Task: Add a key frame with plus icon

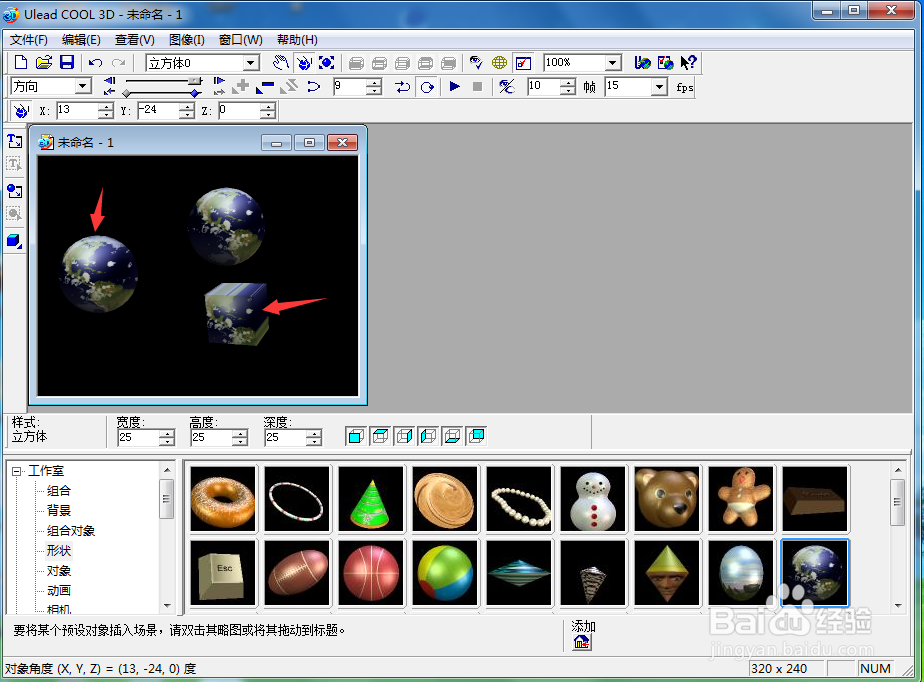Action: (241, 87)
